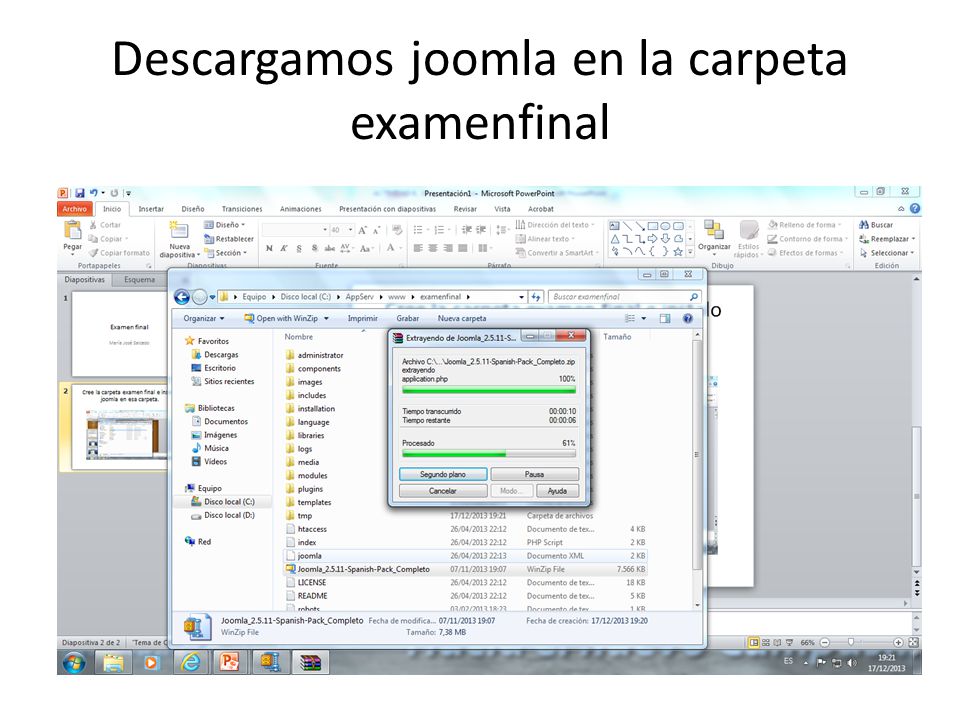This screenshot has width=960, height=720.
Task: Select the Descargas favorite folder
Action: (216, 354)
